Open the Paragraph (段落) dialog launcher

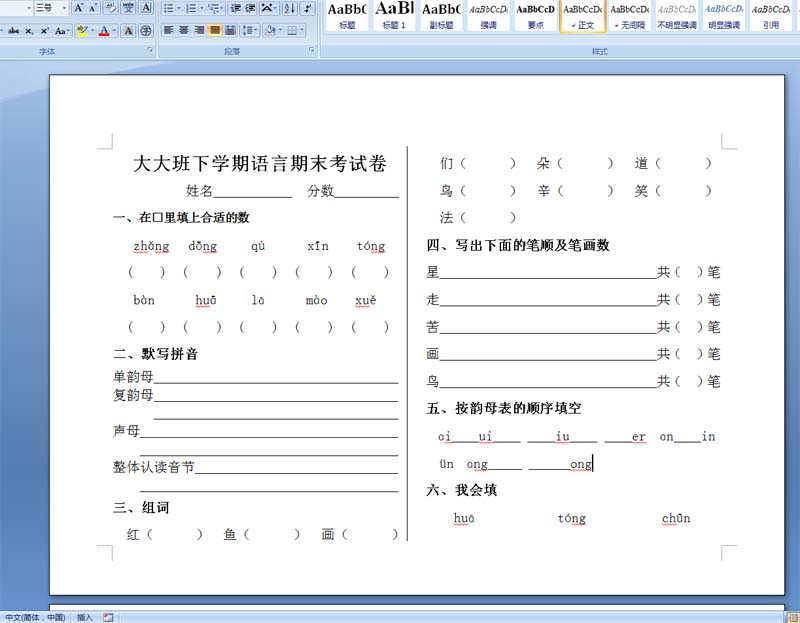pos(312,50)
